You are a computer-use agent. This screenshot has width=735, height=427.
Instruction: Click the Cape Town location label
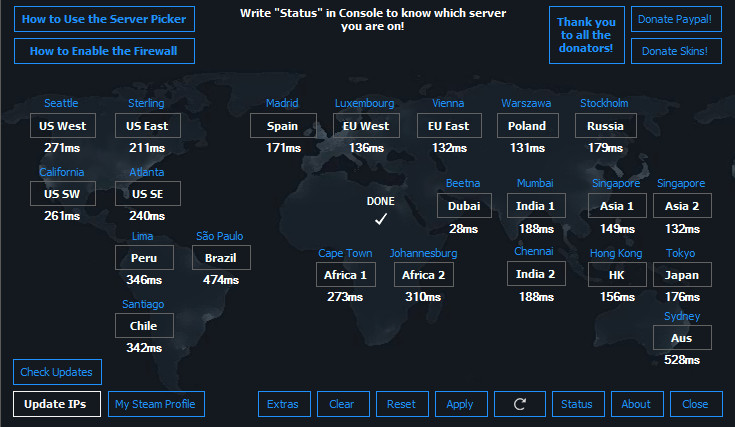(345, 254)
